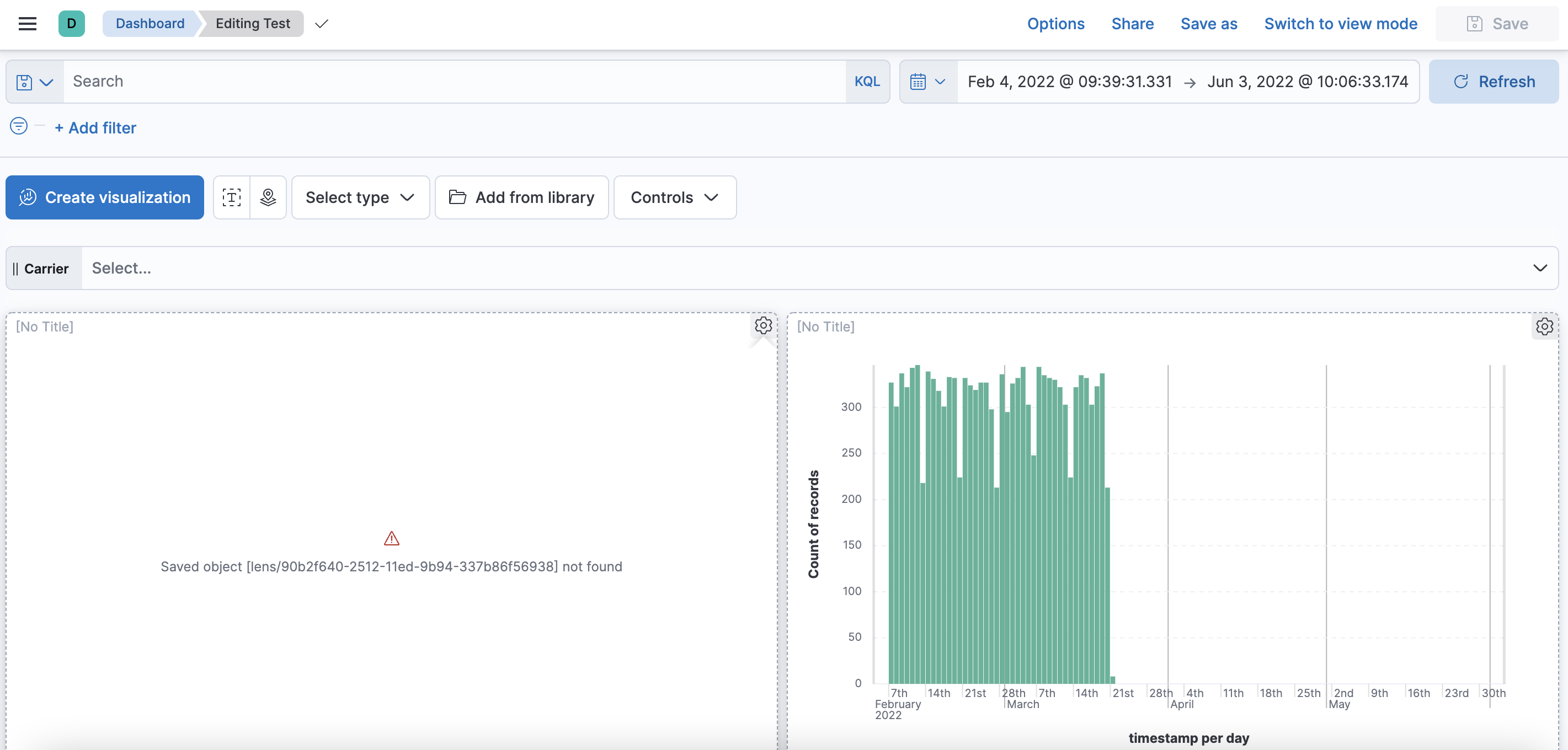1568x750 pixels.
Task: Open the Share menu
Action: 1133,24
